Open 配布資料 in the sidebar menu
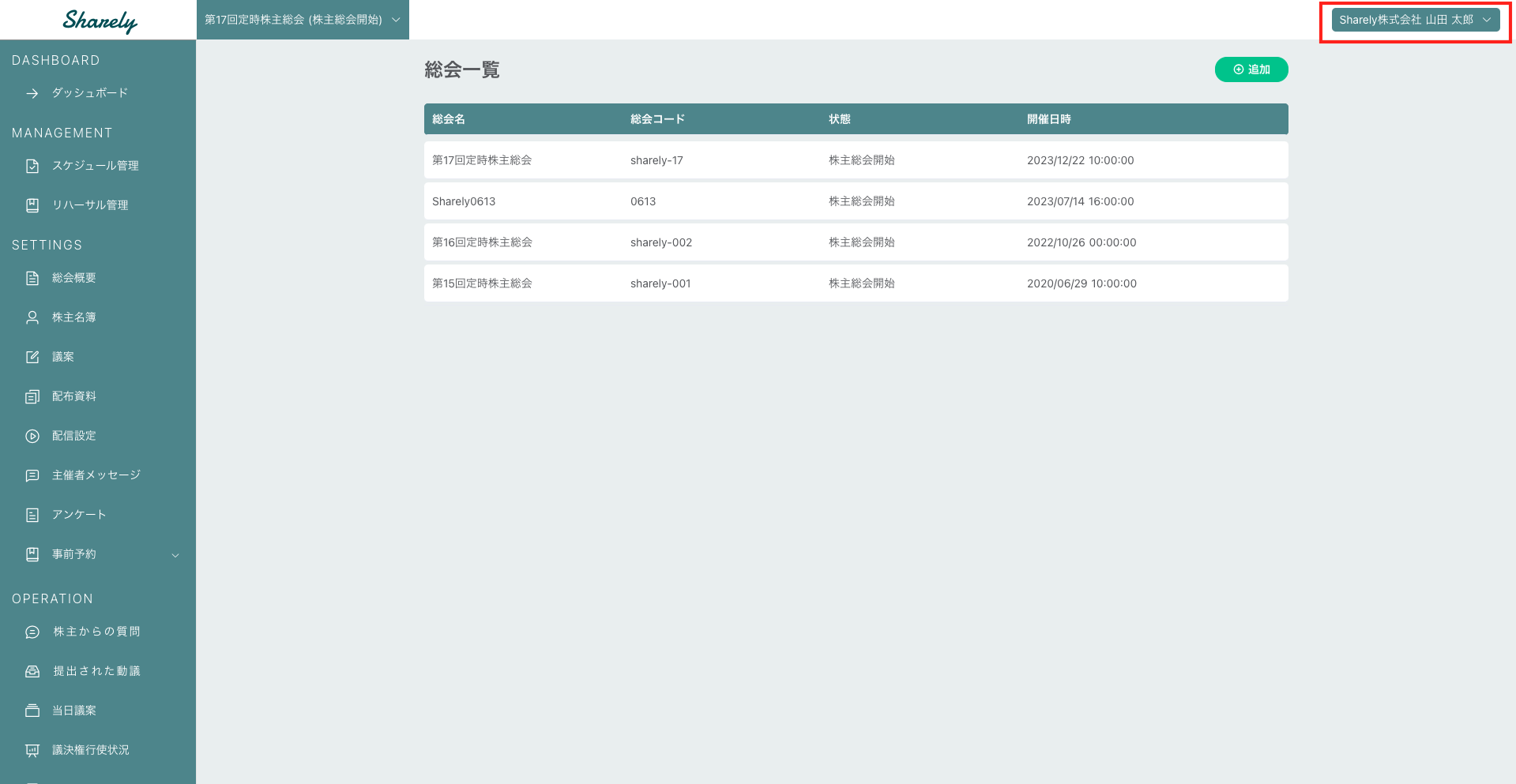The image size is (1516, 784). click(x=74, y=396)
